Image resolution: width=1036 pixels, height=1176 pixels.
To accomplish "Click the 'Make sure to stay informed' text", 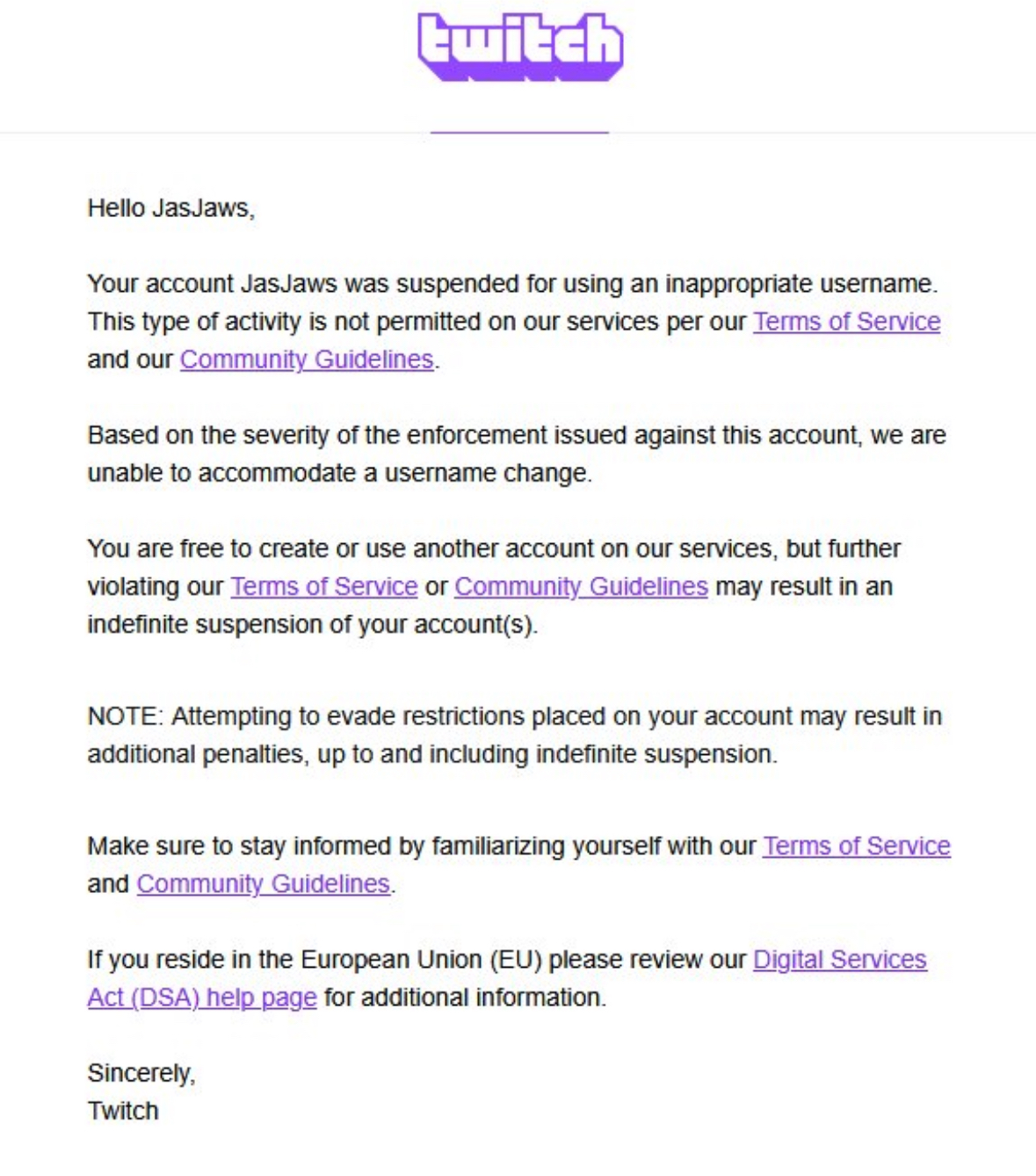I will tap(421, 846).
